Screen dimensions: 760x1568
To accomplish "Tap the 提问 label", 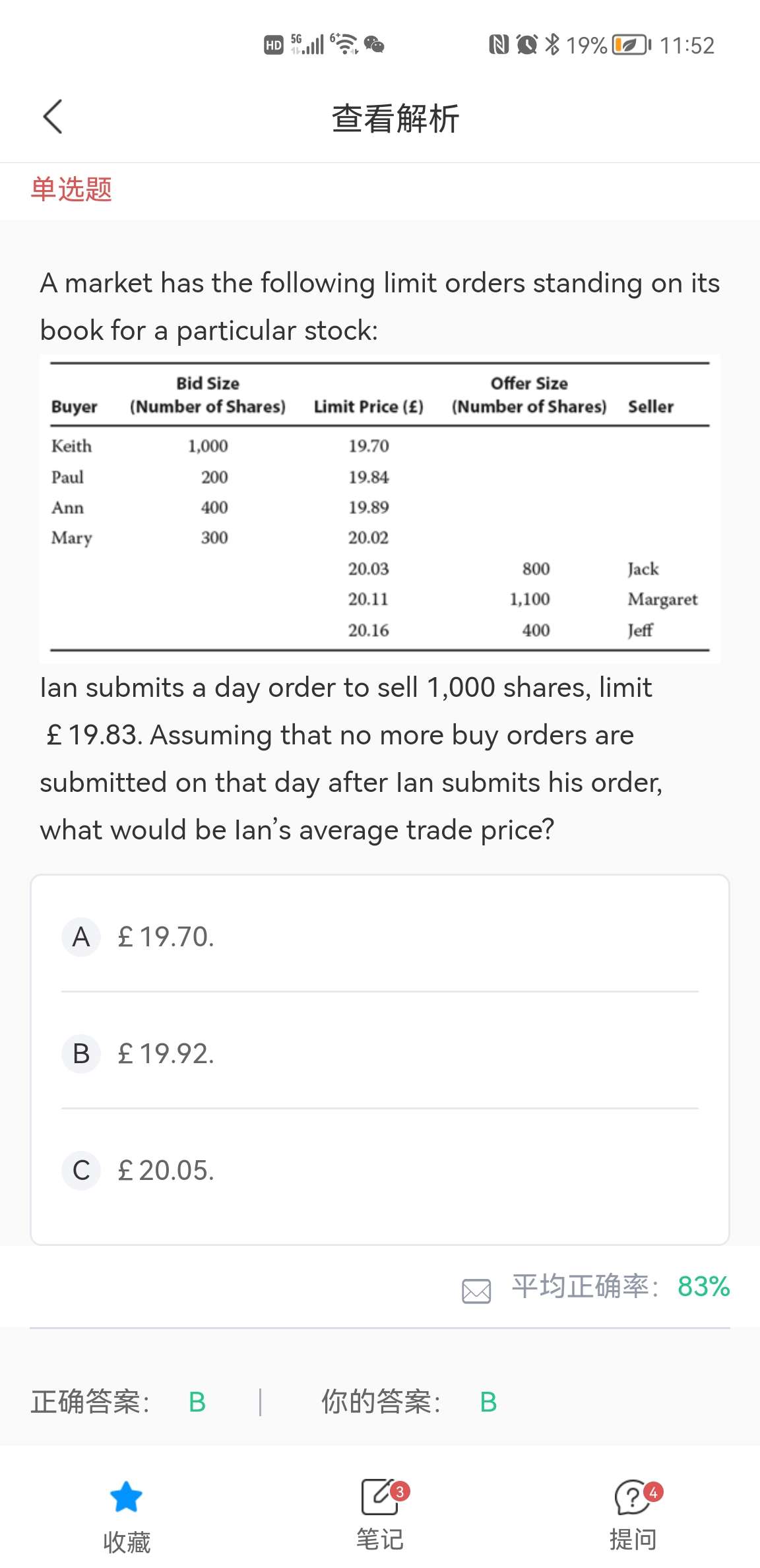I will coord(633,1540).
